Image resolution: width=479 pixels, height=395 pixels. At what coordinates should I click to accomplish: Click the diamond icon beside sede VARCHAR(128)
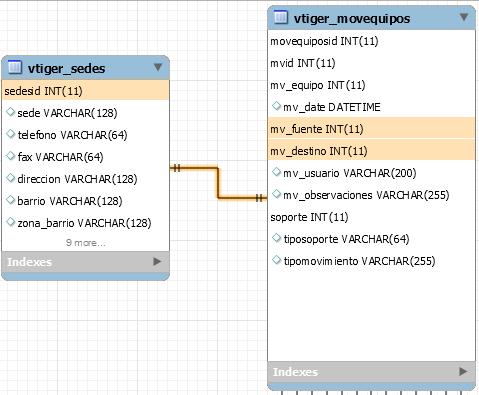pos(11,112)
